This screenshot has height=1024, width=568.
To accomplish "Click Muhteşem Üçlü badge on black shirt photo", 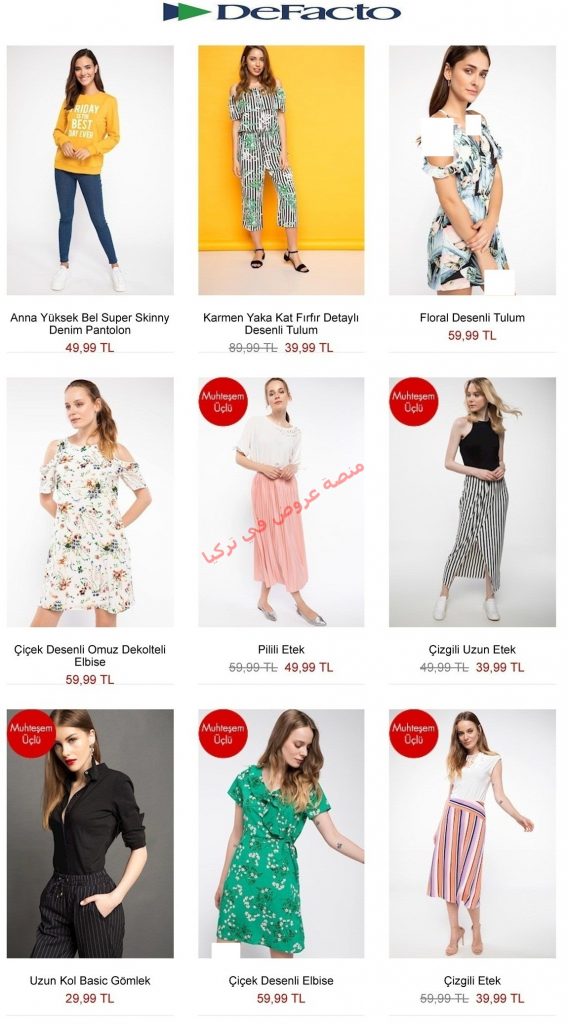I will click(31, 733).
